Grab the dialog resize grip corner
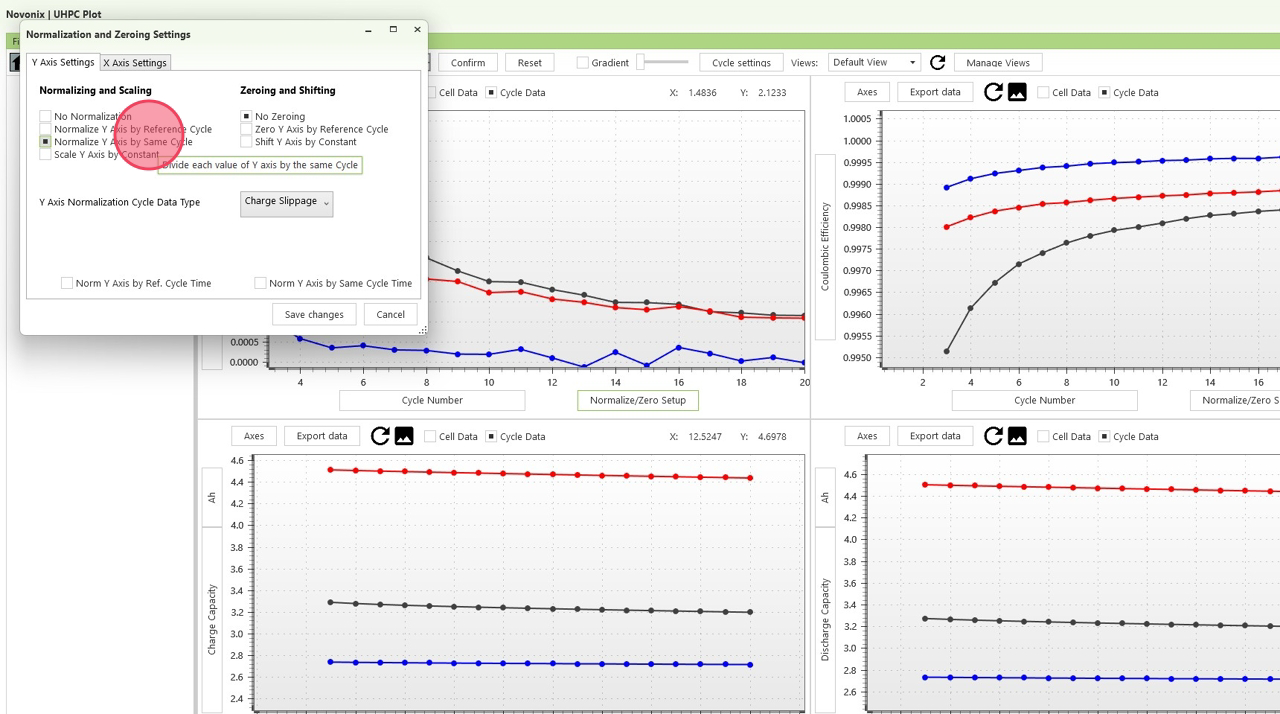The width and height of the screenshot is (1280, 714). point(422,329)
